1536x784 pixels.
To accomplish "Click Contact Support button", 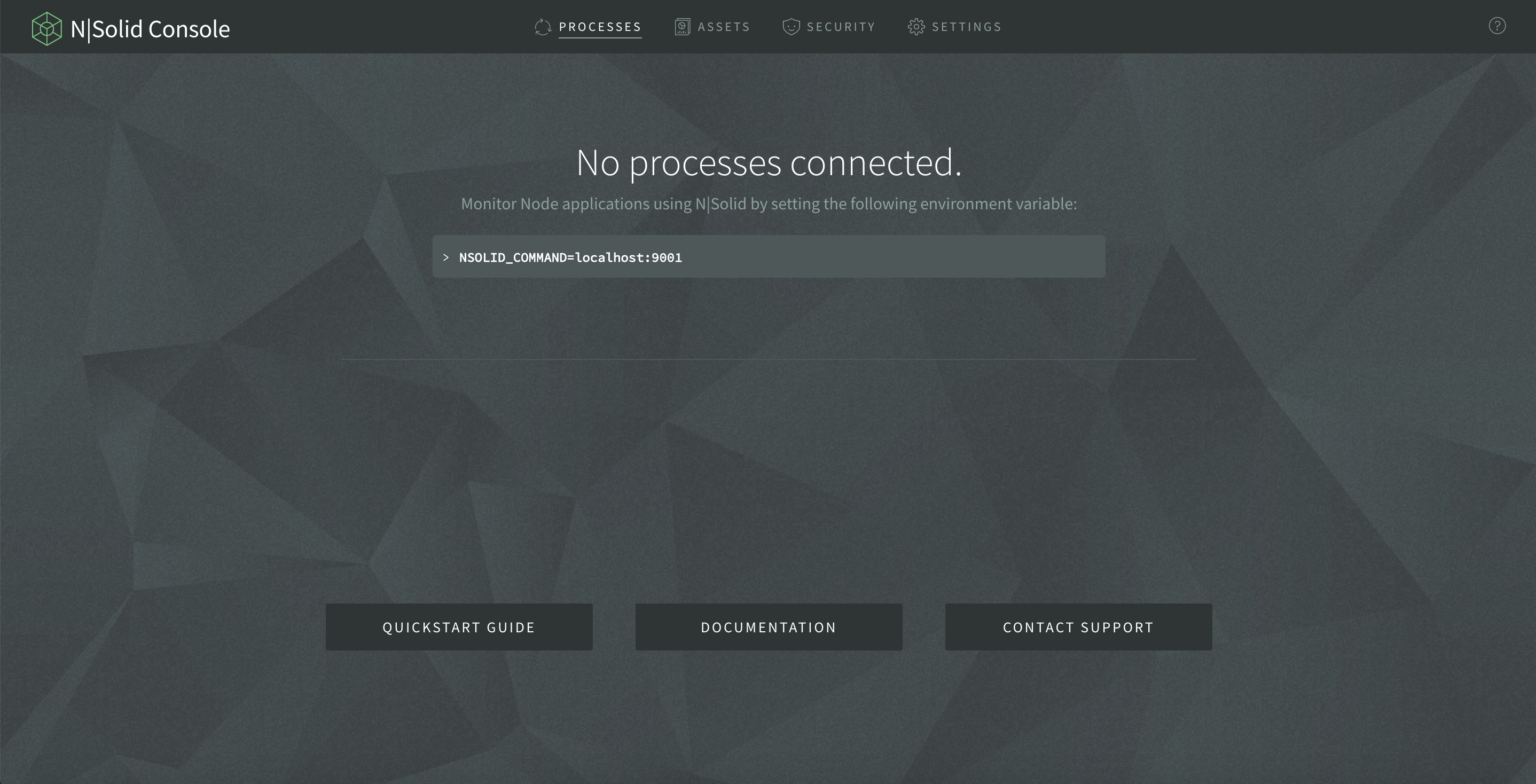I will click(x=1078, y=626).
